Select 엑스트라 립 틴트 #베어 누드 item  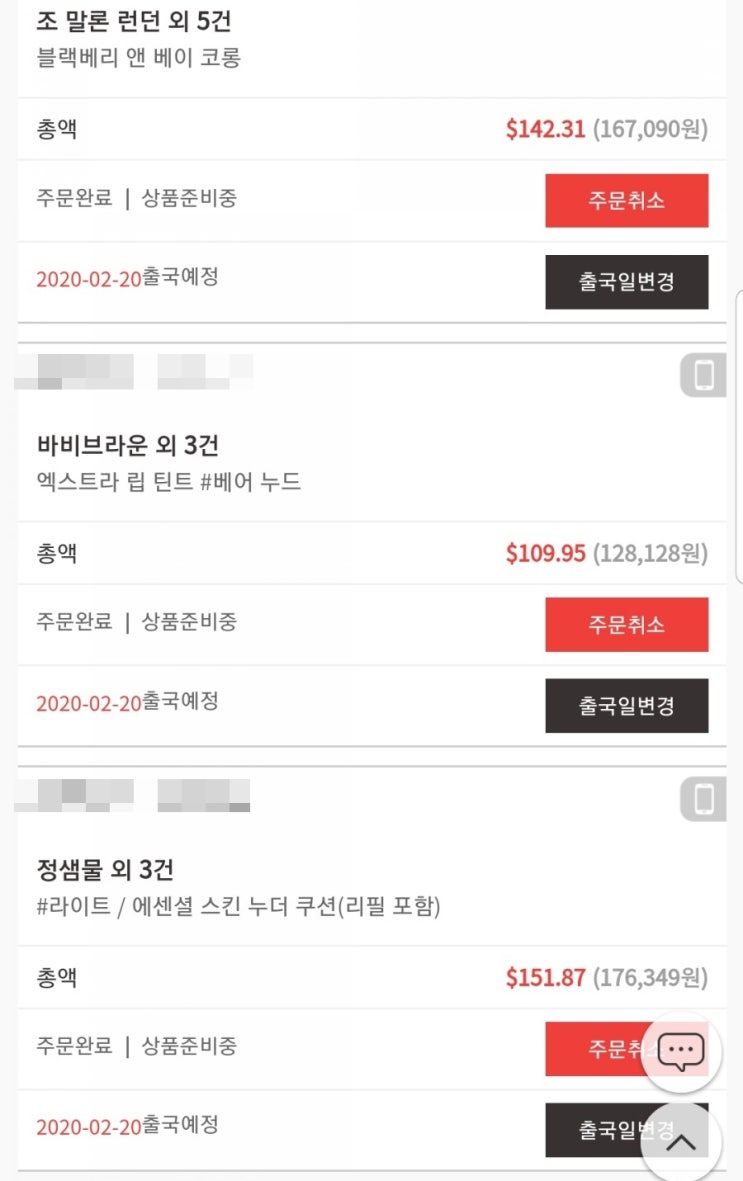pyautogui.click(x=169, y=482)
